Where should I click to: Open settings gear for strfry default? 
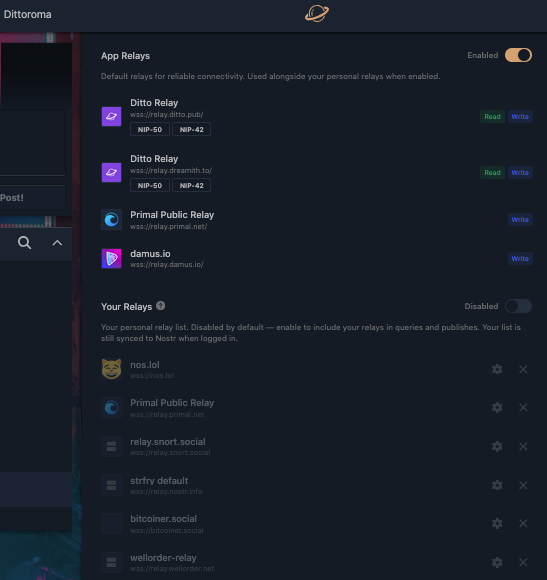coord(497,485)
